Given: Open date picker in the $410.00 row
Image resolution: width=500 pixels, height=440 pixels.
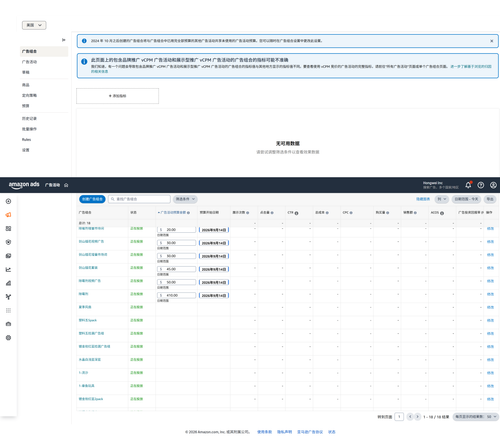Looking at the screenshot, I should tap(214, 296).
